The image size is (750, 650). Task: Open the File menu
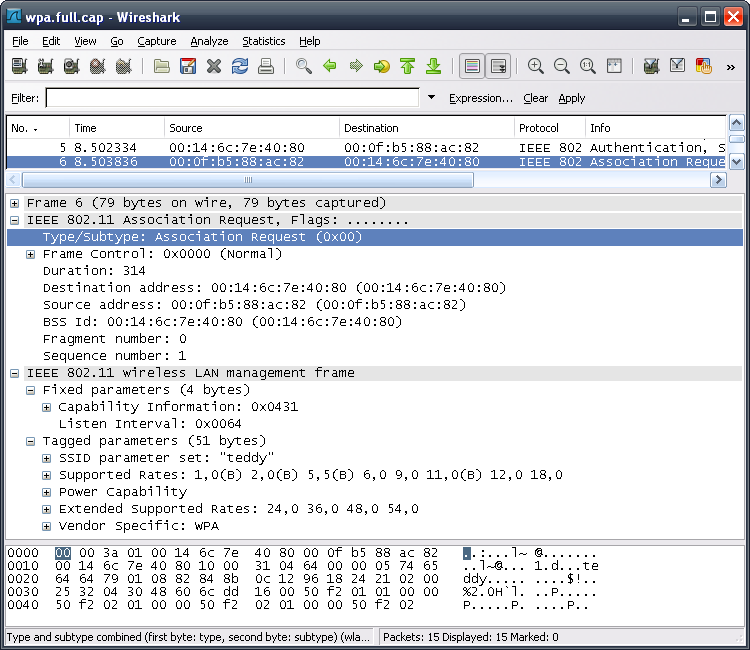[x=20, y=41]
